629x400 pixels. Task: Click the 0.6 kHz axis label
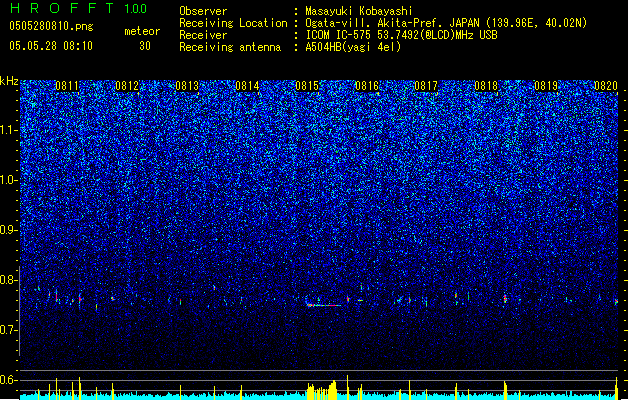(8, 380)
